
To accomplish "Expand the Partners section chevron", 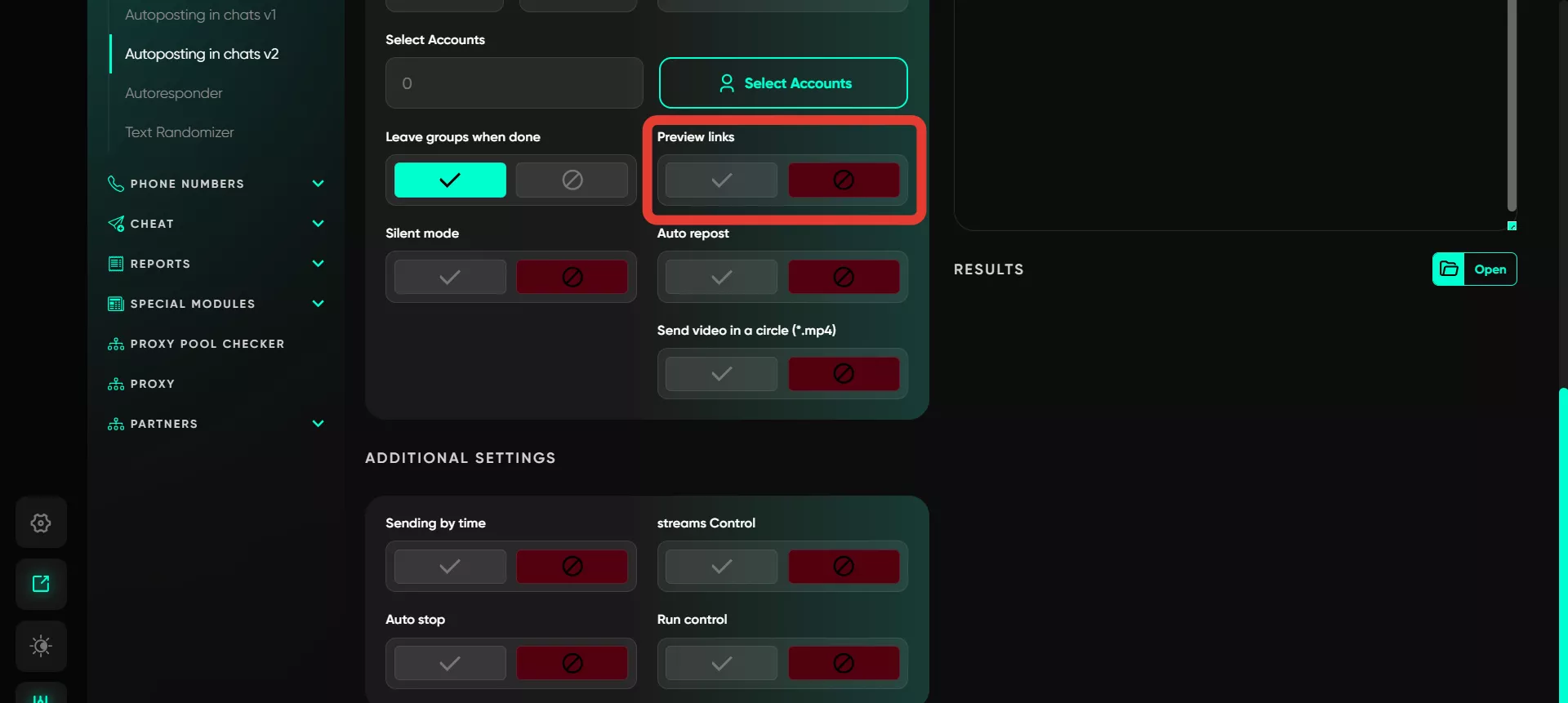I will (318, 424).
